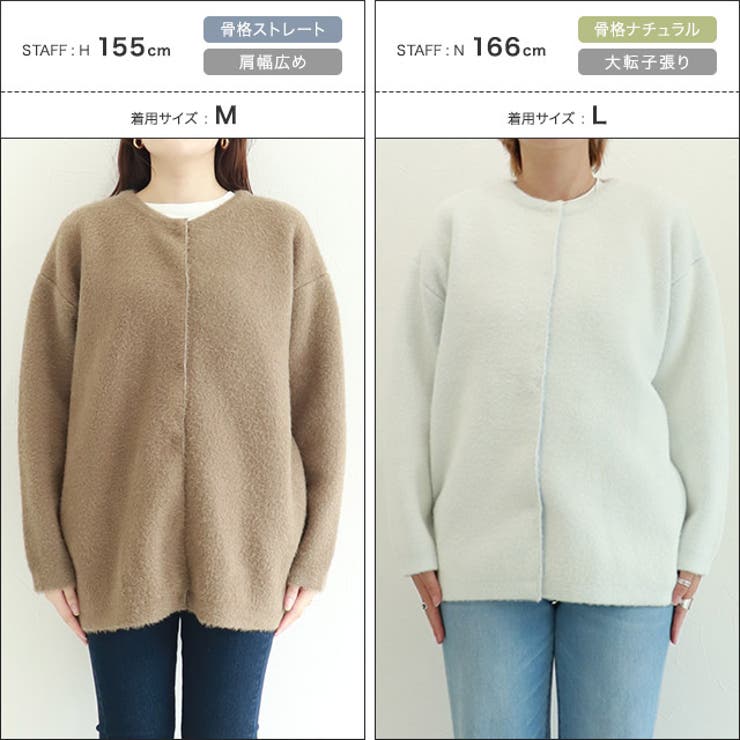Click the STAFF : H label
Viewport: 740px width, 740px height.
coord(56,50)
